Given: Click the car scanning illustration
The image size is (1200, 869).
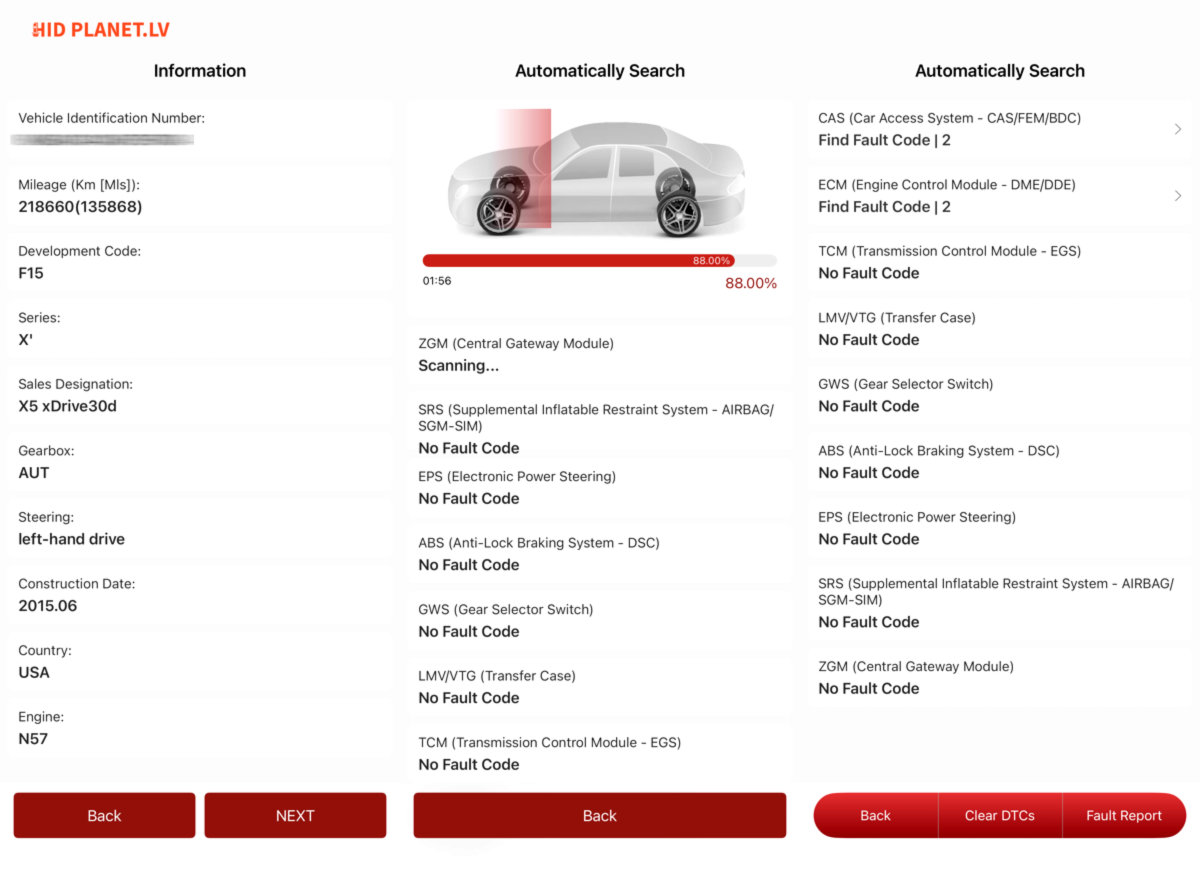Looking at the screenshot, I should [x=598, y=170].
